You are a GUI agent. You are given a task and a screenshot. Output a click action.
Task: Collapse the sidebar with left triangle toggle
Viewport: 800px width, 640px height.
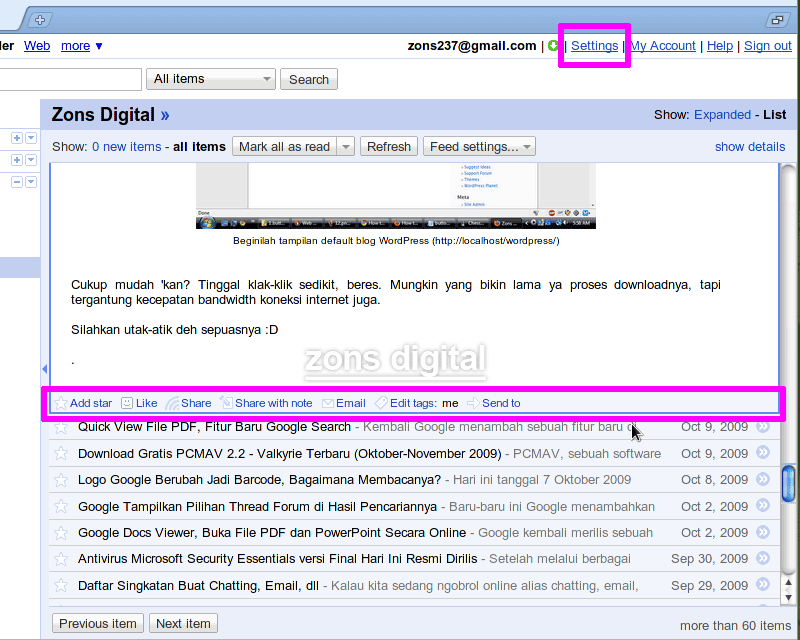tap(44, 368)
